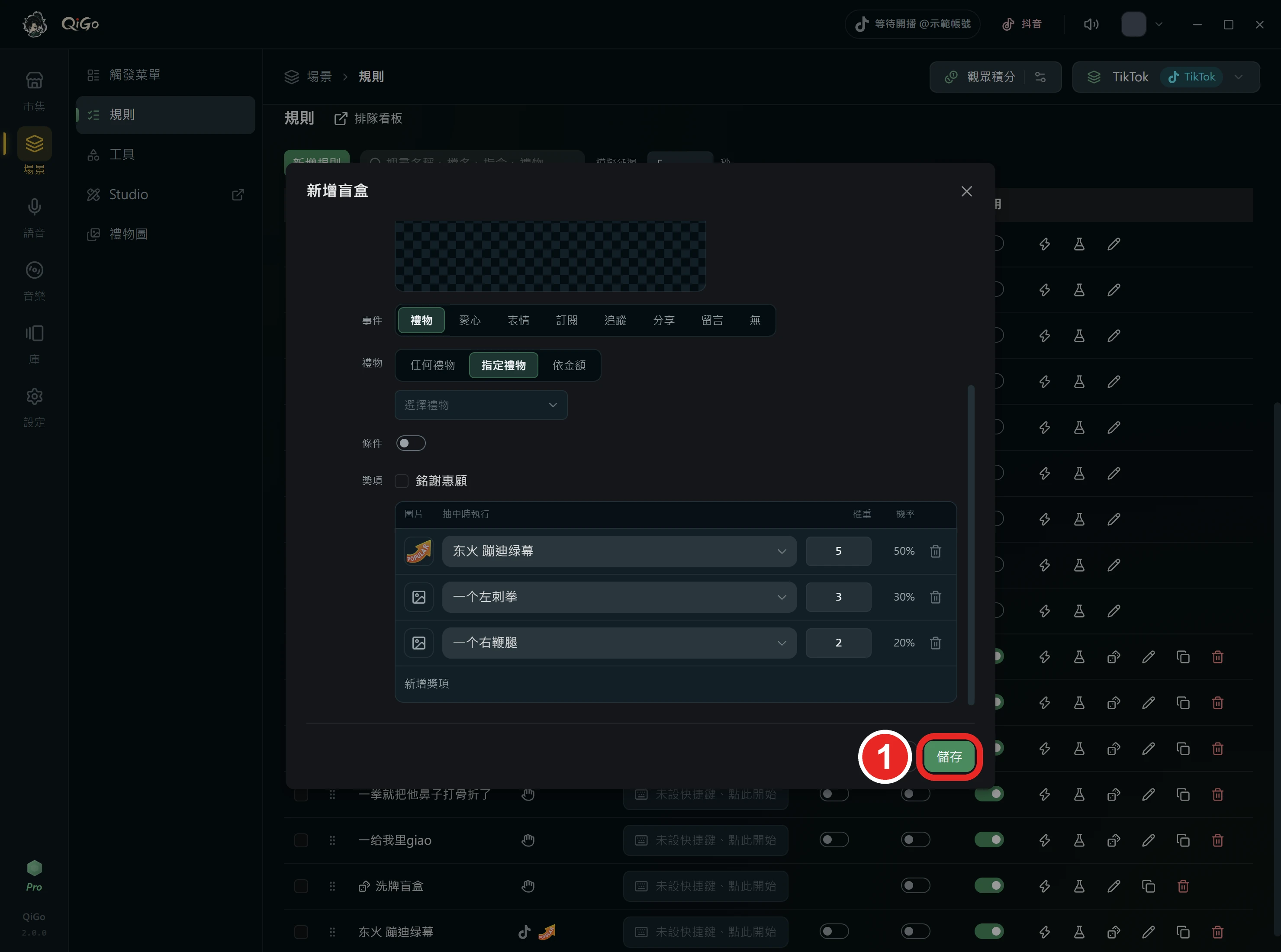Select the 訂閱 event tab
Screen dimensions: 1281x952
(566, 320)
